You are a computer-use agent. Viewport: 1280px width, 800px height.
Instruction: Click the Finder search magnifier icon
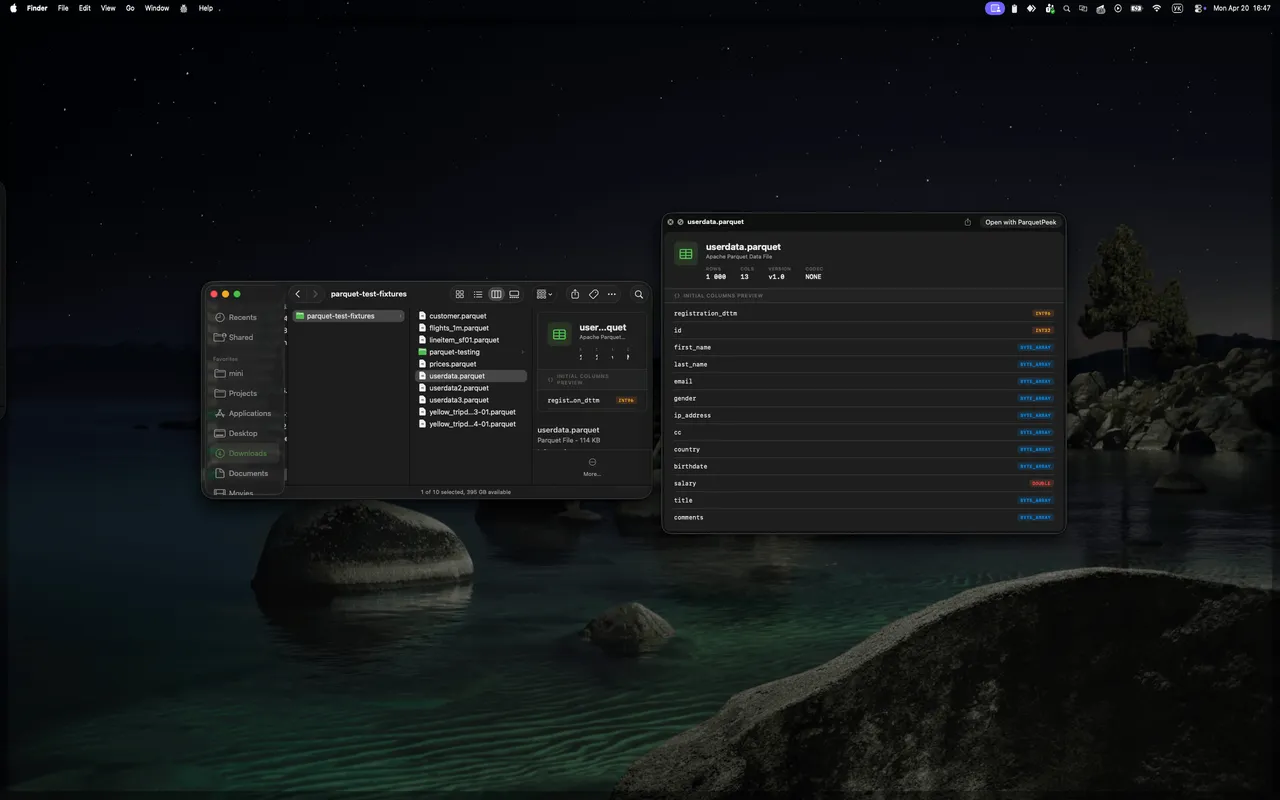tap(639, 294)
